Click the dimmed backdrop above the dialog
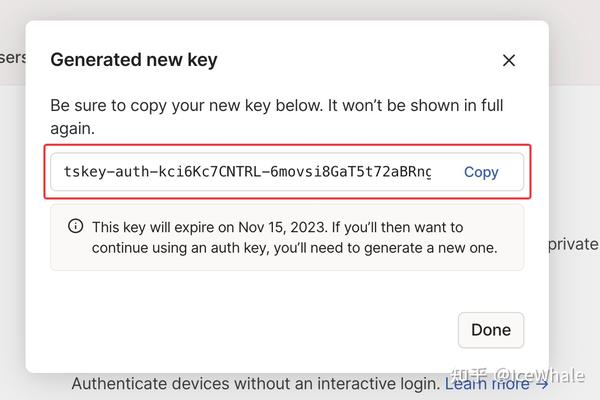The image size is (600, 400). (x=300, y=9)
